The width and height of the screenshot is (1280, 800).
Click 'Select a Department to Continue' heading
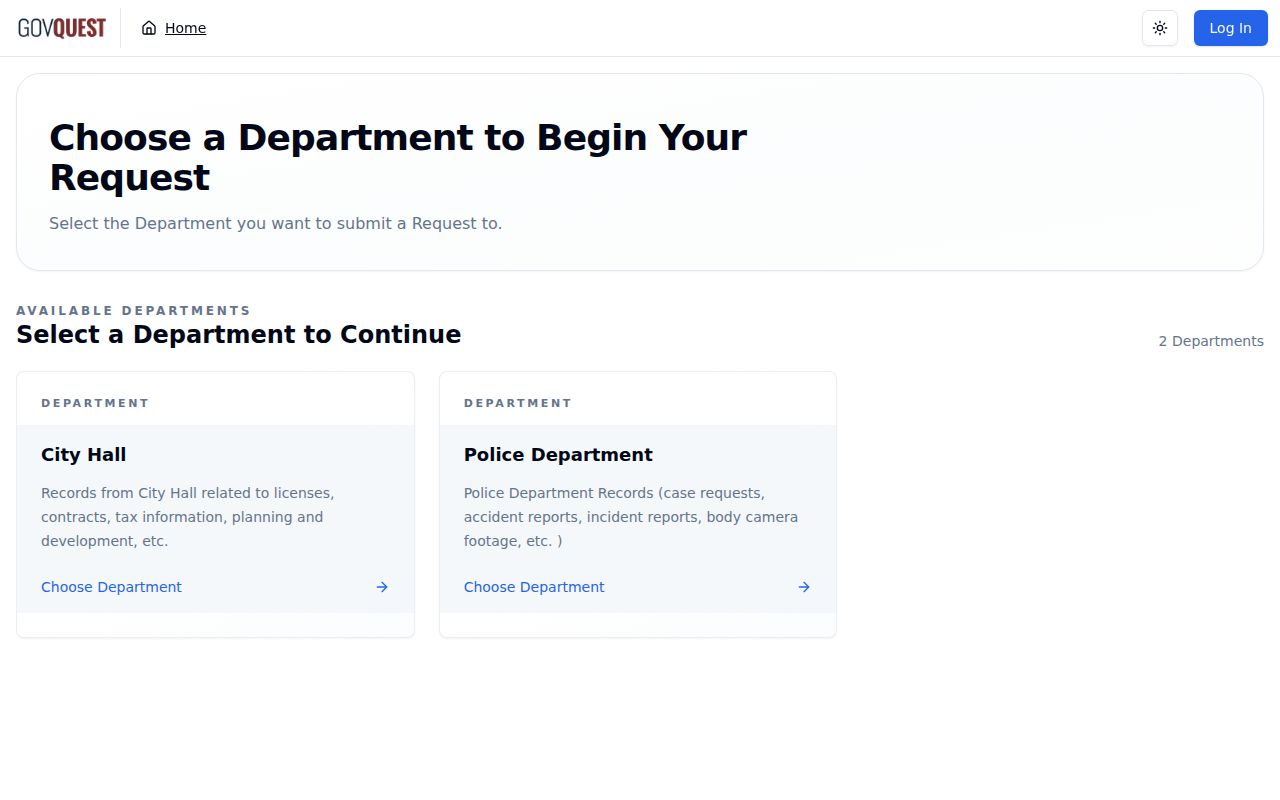(239, 334)
